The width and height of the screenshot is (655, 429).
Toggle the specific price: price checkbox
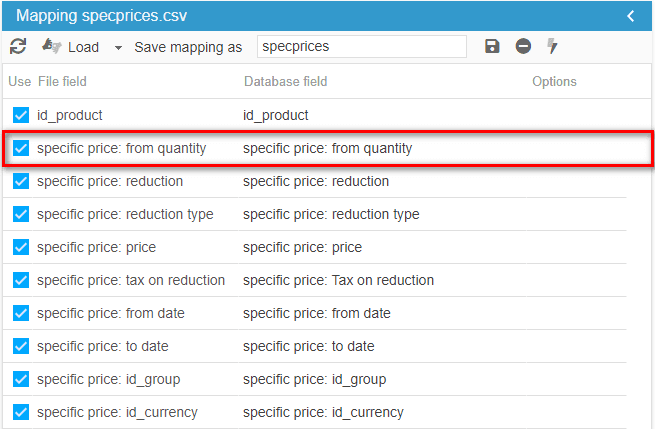coord(21,248)
